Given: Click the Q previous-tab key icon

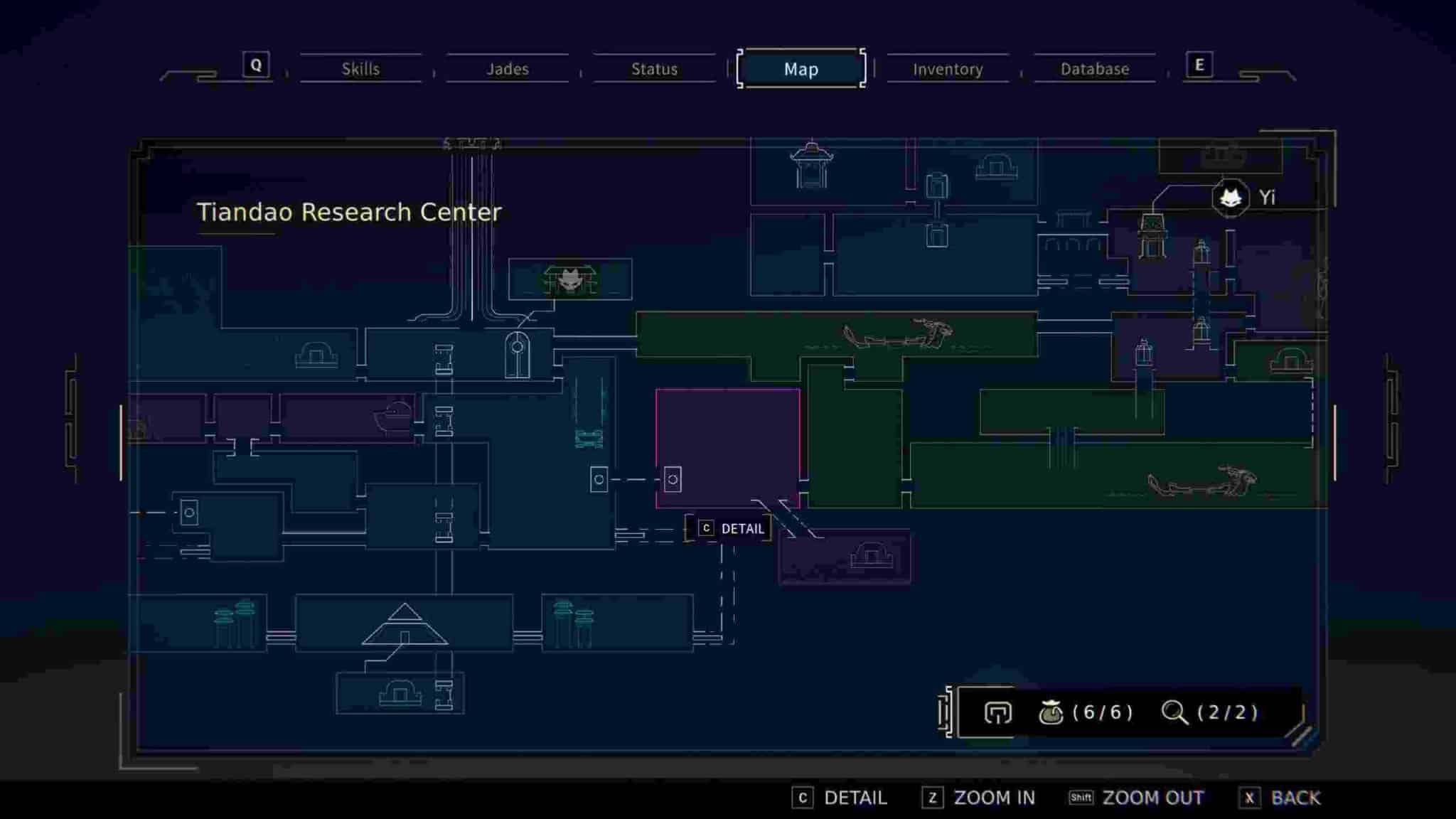Looking at the screenshot, I should click(256, 65).
